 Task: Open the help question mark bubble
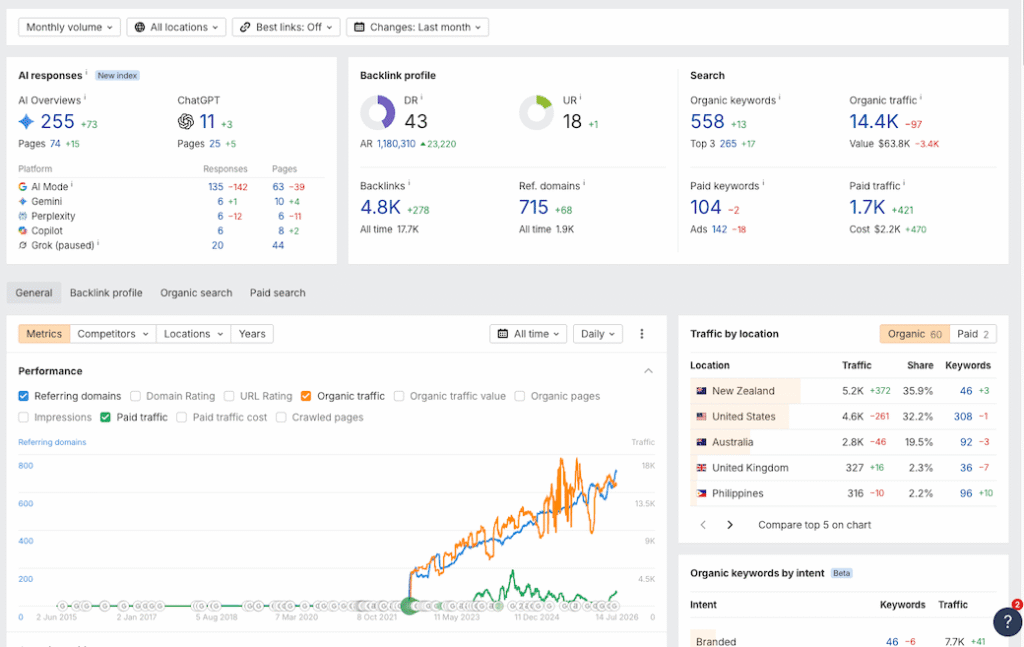click(x=1007, y=621)
